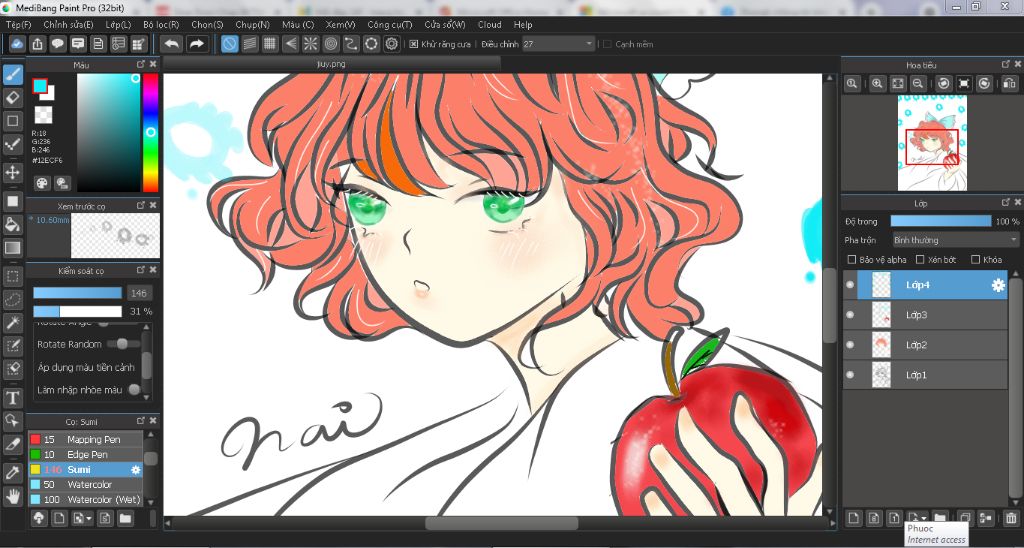Image resolution: width=1024 pixels, height=548 pixels.
Task: Select the Lớp1 layer row
Action: tap(926, 375)
